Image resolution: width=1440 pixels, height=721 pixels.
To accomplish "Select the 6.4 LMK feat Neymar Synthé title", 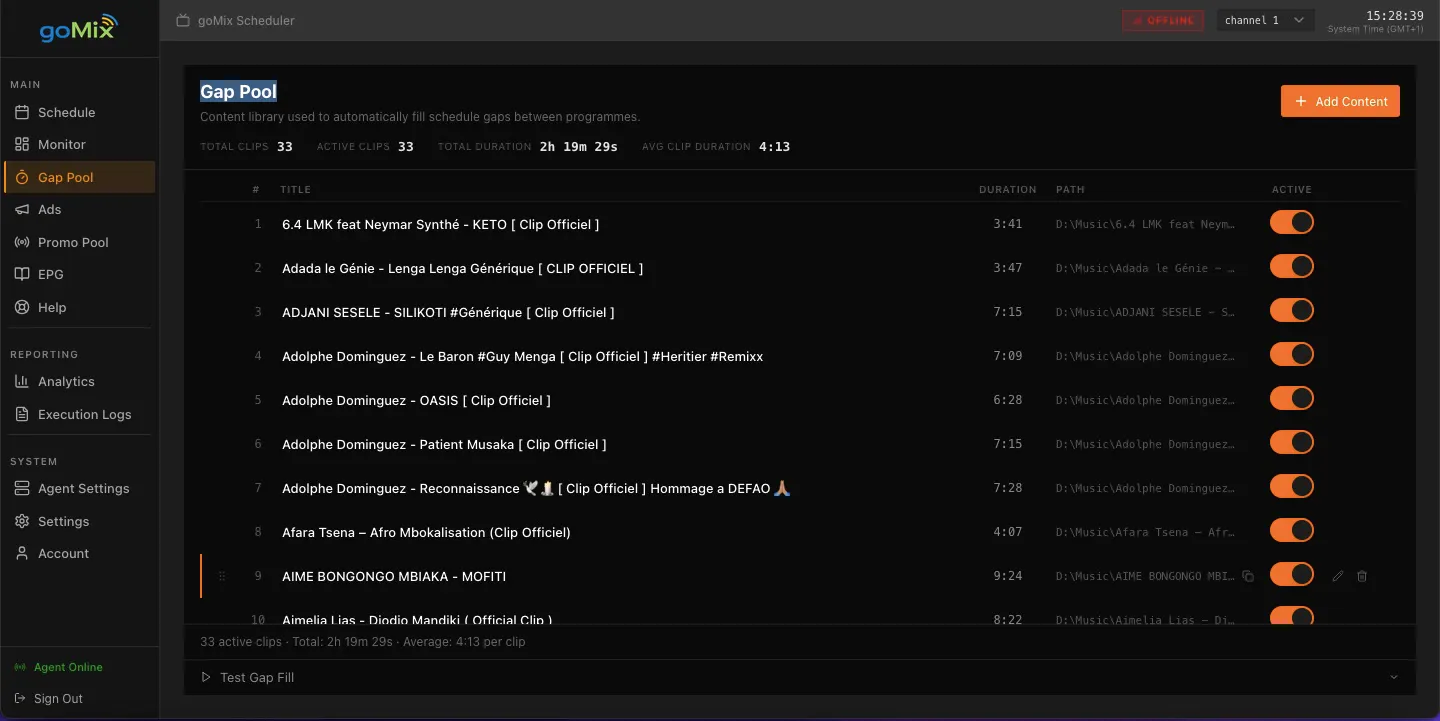I will 441,224.
